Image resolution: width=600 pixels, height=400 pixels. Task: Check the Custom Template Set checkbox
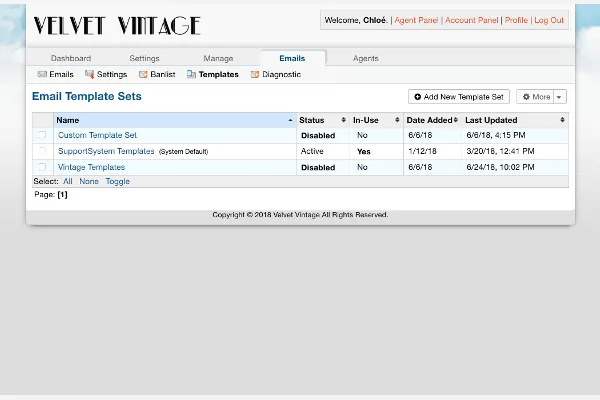42,135
